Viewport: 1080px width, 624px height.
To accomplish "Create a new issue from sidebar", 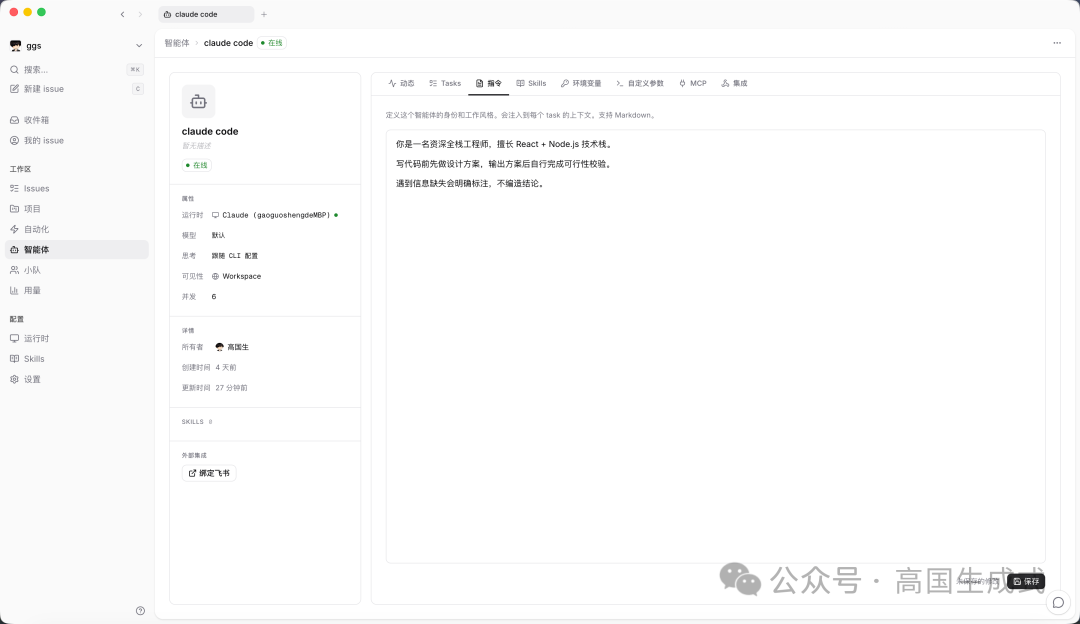I will click(76, 89).
